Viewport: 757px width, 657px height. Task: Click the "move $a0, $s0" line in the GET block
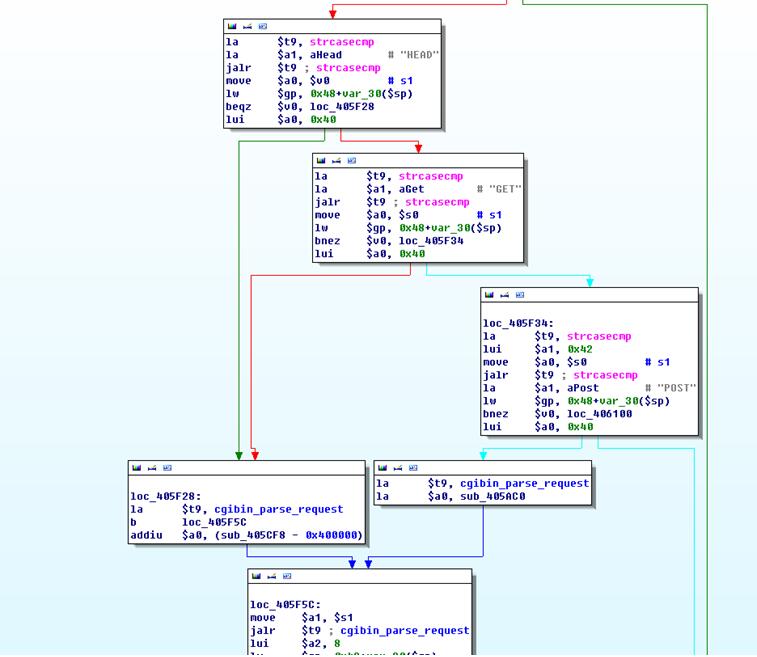(367, 215)
